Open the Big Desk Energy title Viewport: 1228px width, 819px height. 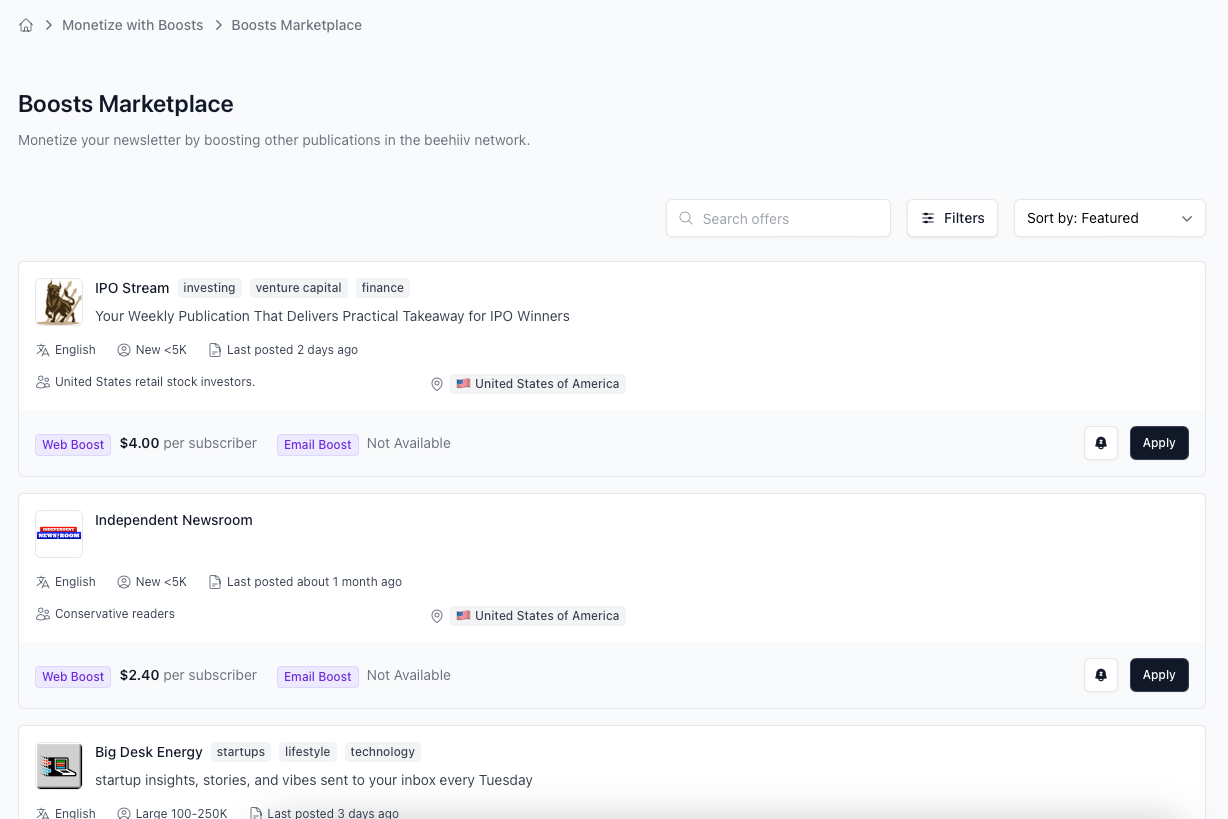click(x=149, y=752)
